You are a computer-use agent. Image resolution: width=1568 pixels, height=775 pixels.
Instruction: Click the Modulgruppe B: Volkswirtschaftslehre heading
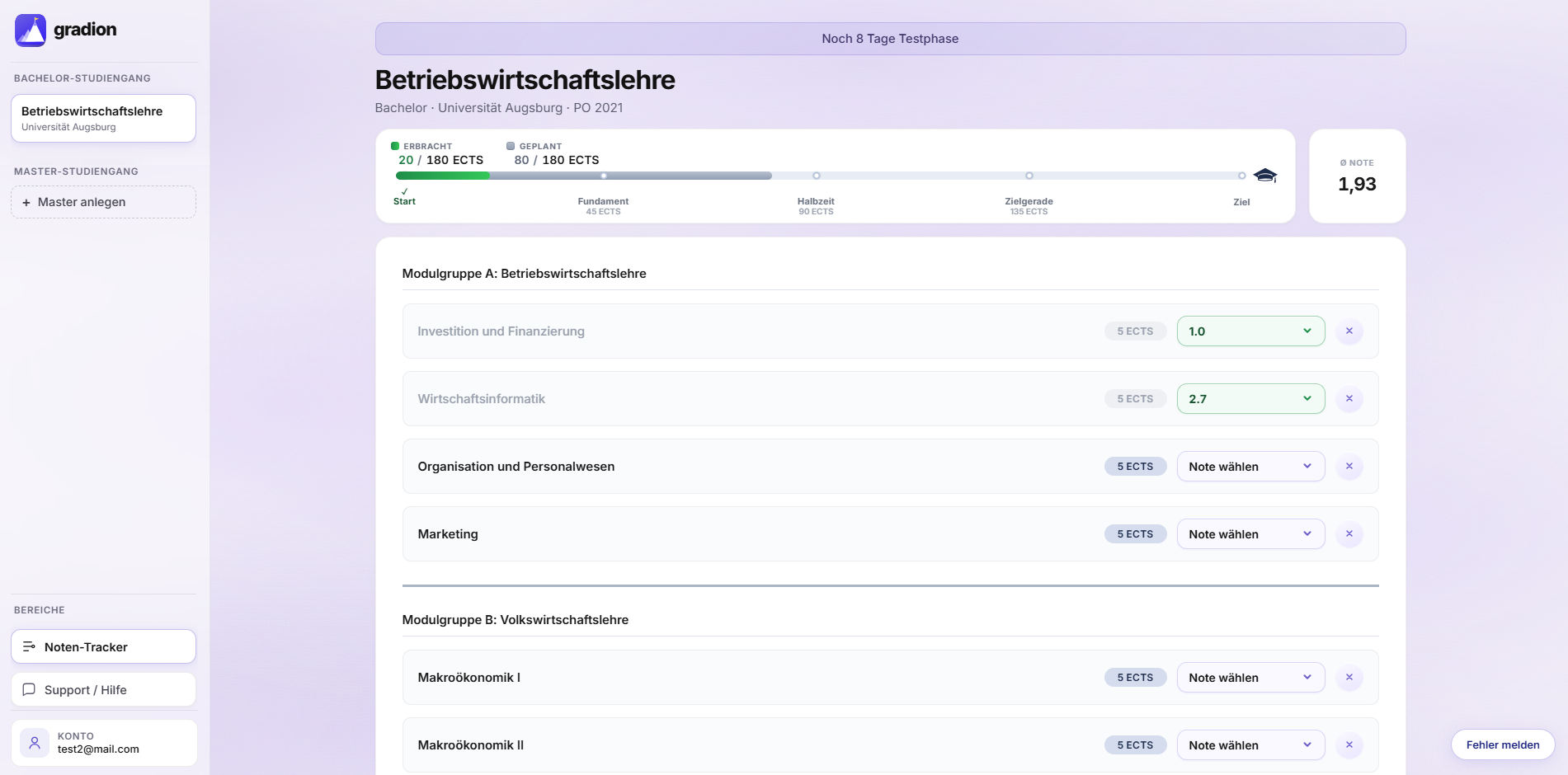click(515, 620)
